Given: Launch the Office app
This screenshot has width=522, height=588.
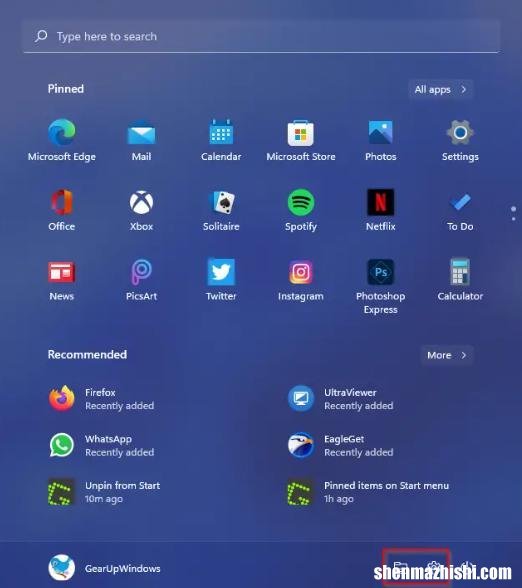Looking at the screenshot, I should [62, 210].
